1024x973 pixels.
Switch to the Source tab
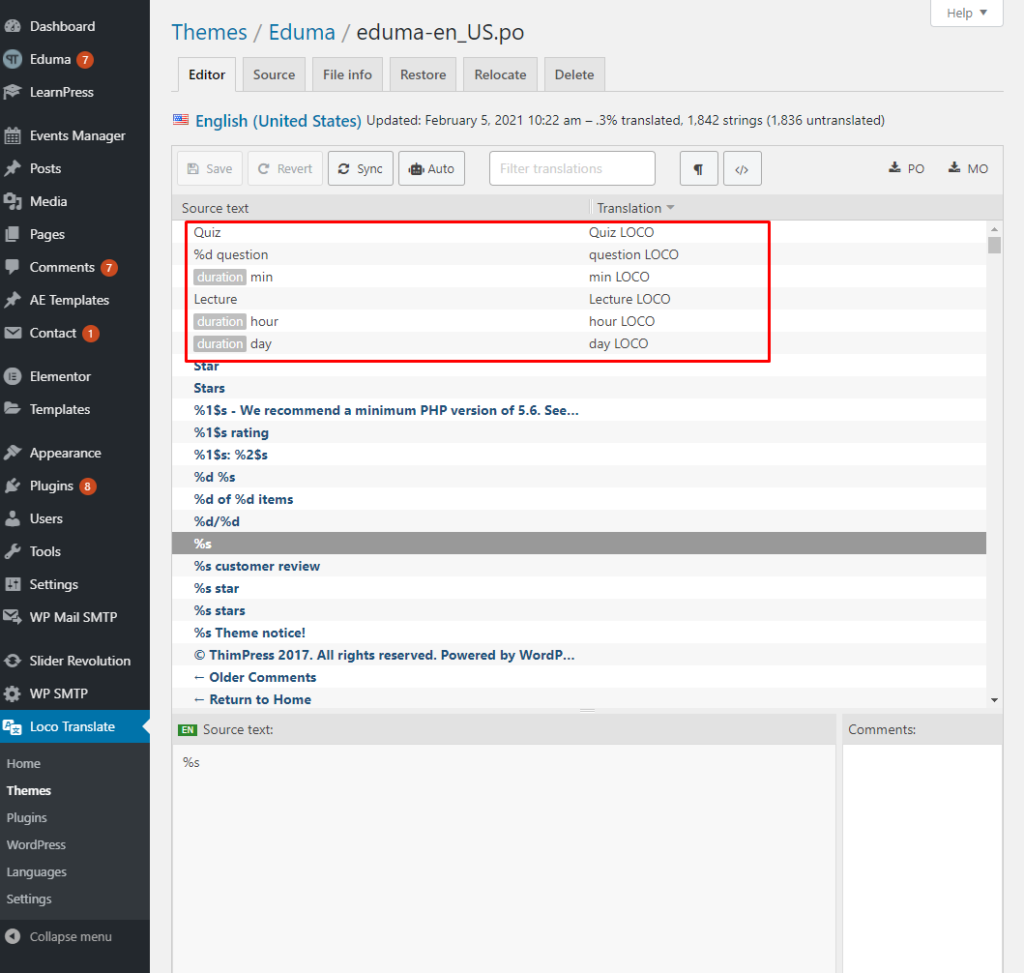[x=273, y=73]
